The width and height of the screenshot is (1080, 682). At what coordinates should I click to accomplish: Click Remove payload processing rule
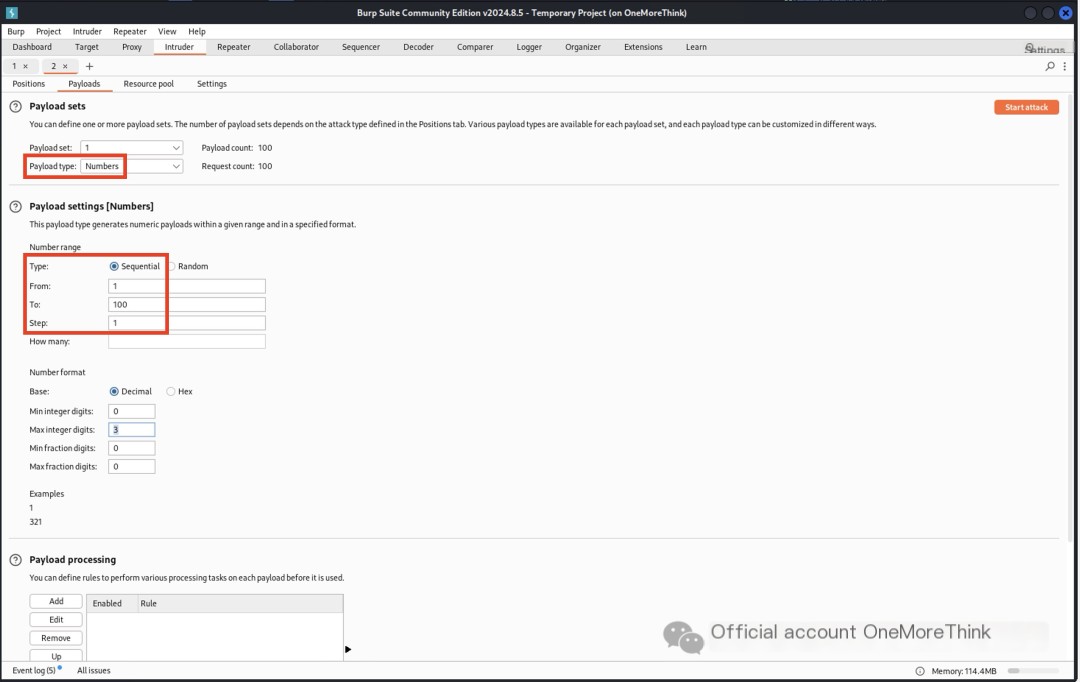point(56,638)
